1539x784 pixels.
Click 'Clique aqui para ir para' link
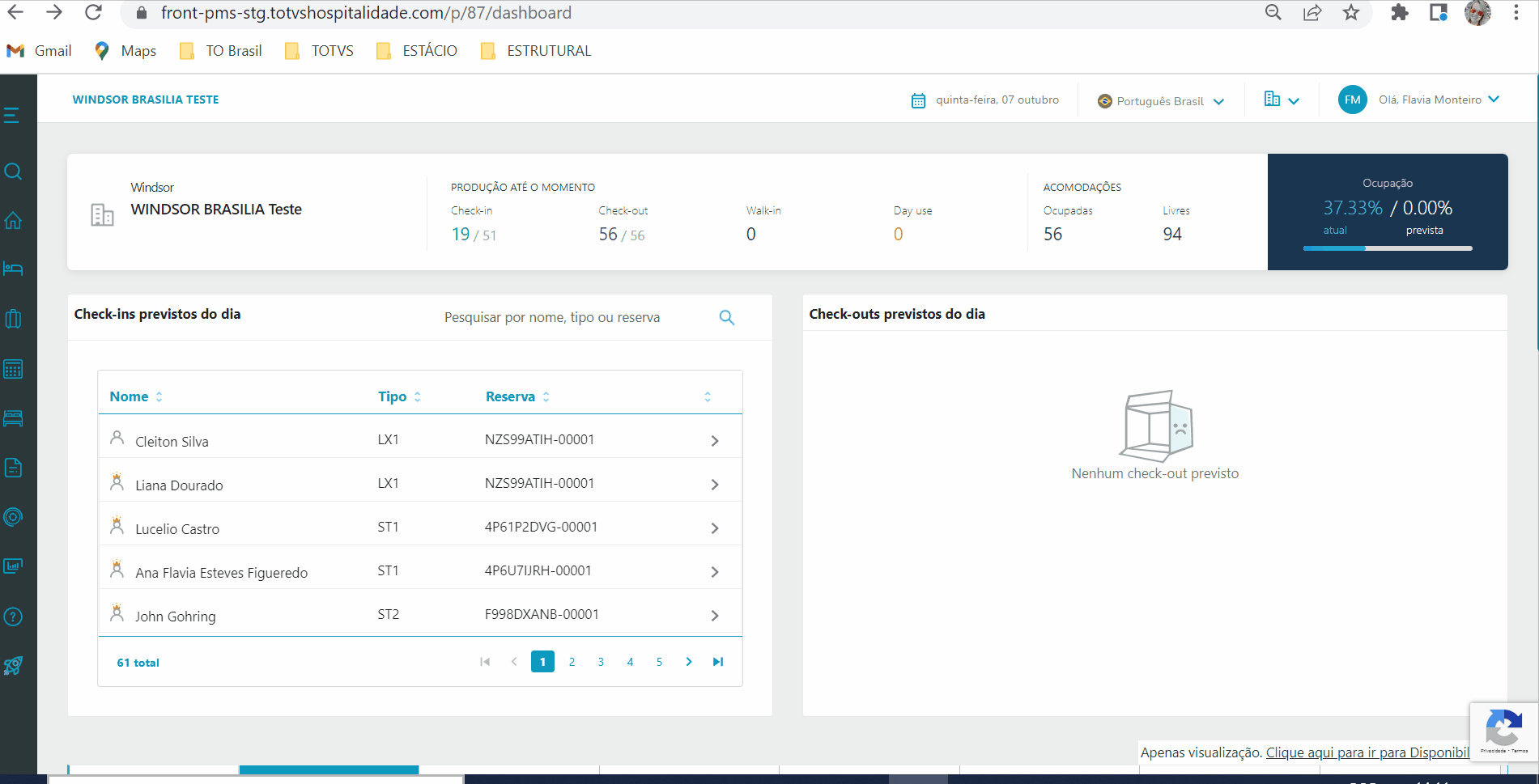pyautogui.click(x=1367, y=752)
